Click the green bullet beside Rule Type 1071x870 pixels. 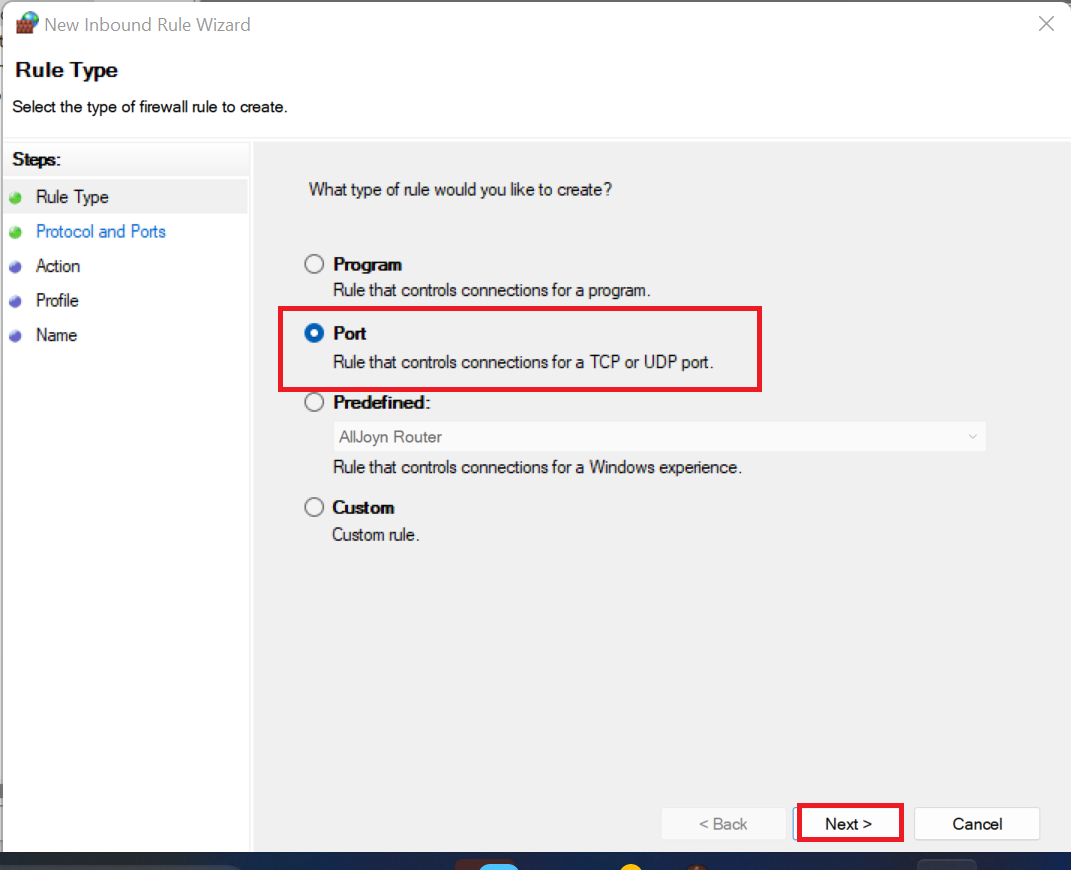click(x=16, y=198)
